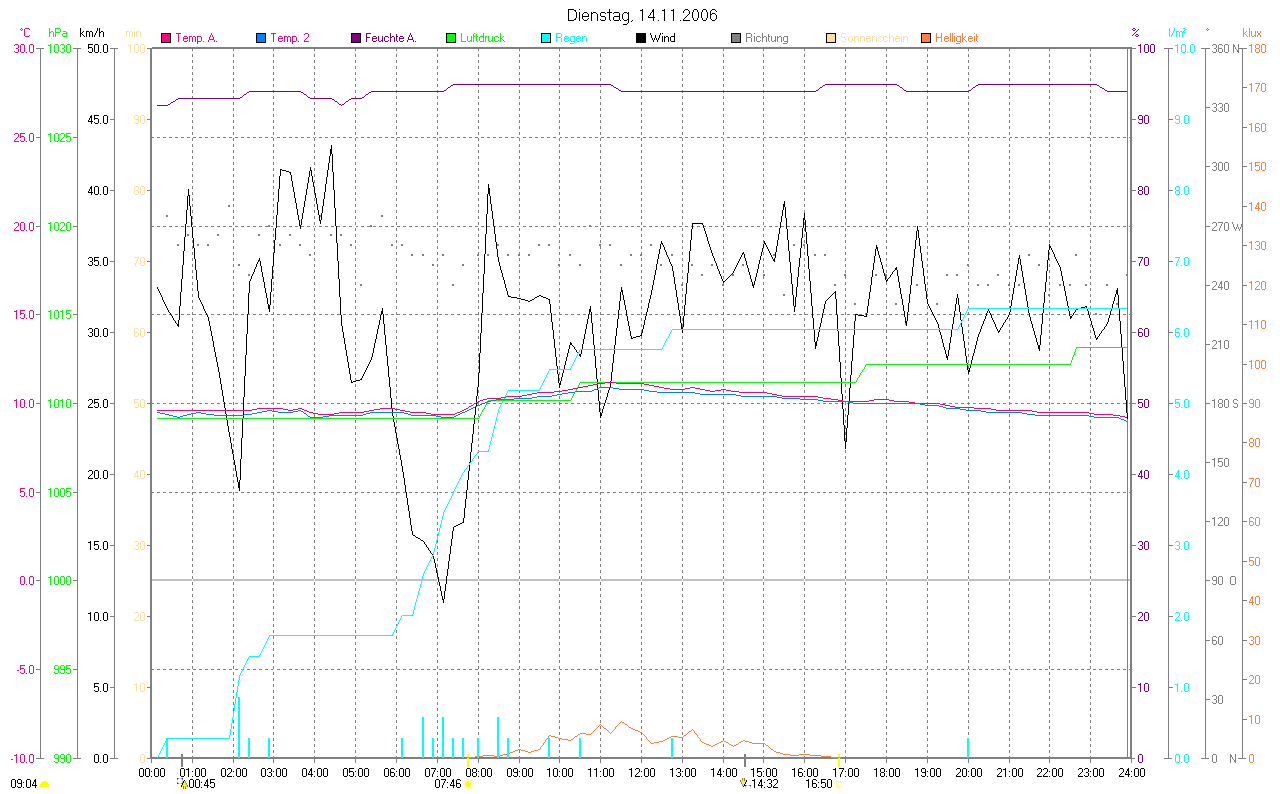Click the '16:50' sunset time text
Screen dimensions: 1280x794
click(819, 784)
